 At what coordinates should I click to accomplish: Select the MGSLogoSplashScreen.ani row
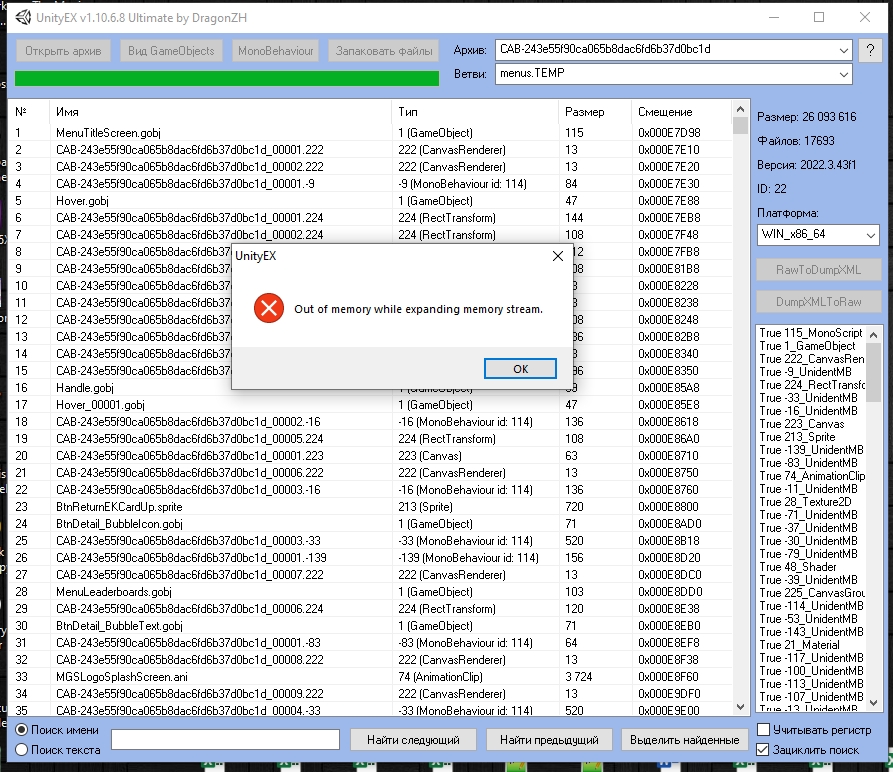tap(370, 676)
